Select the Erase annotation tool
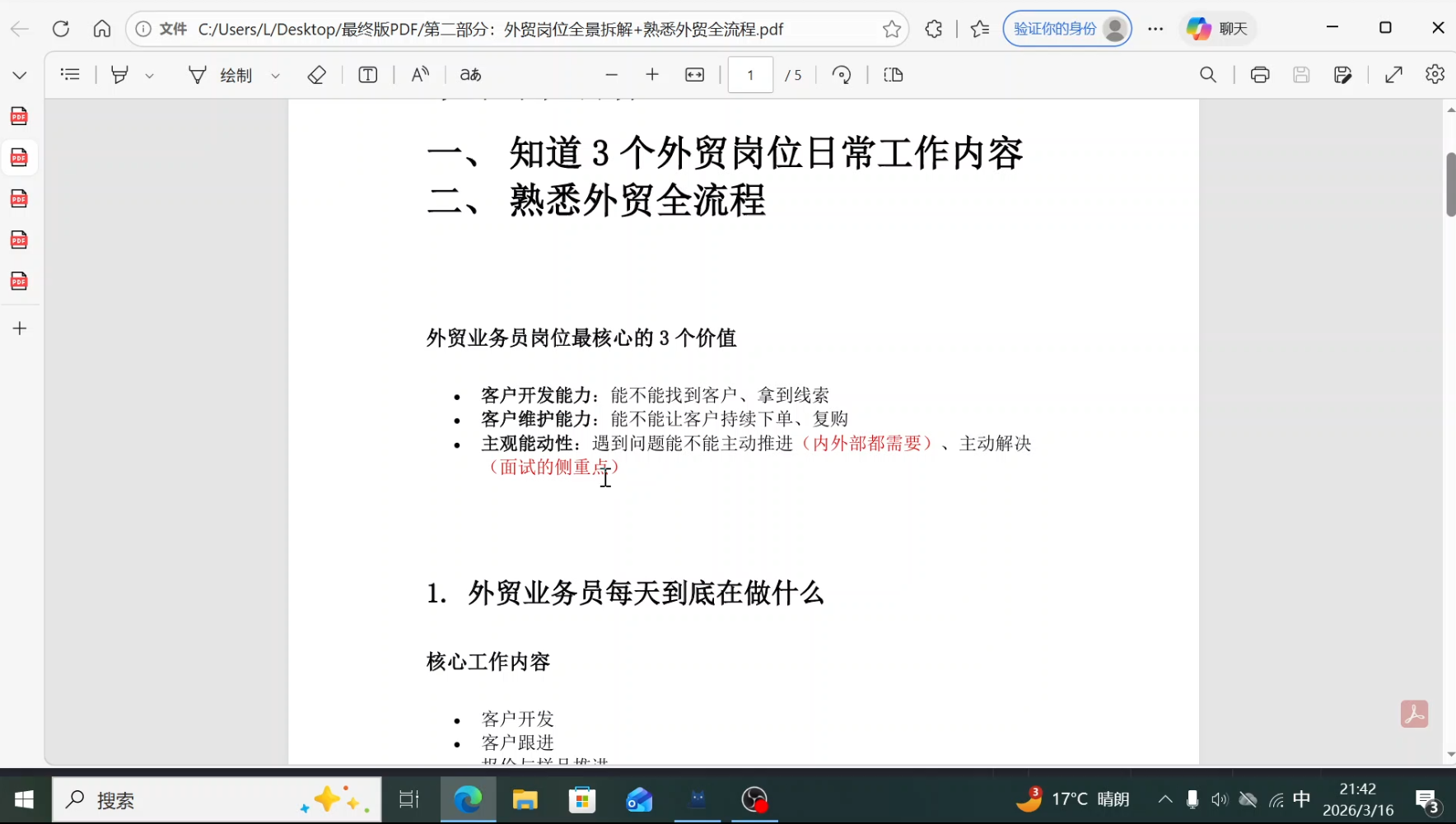 pyautogui.click(x=316, y=74)
